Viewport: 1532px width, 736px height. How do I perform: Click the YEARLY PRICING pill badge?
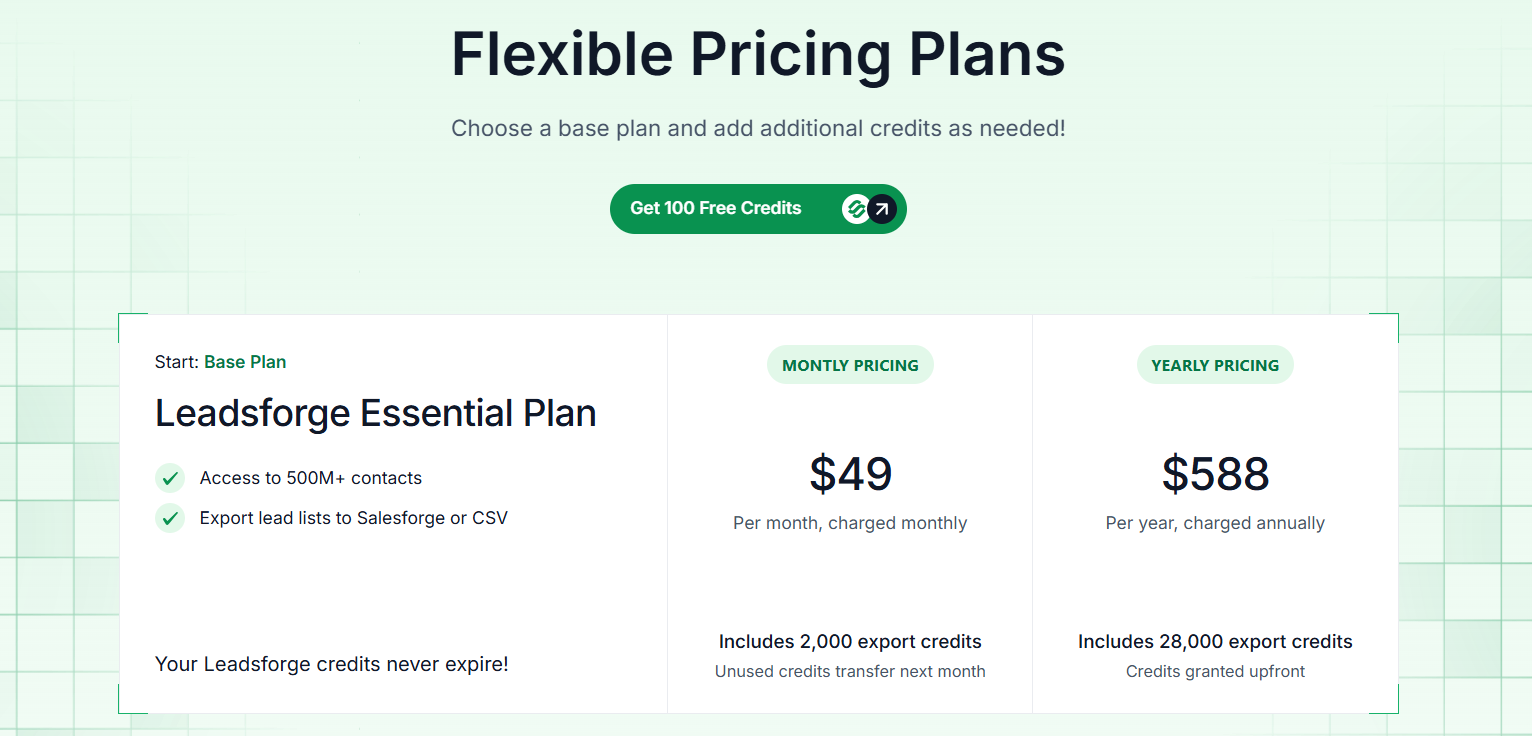[x=1215, y=364]
